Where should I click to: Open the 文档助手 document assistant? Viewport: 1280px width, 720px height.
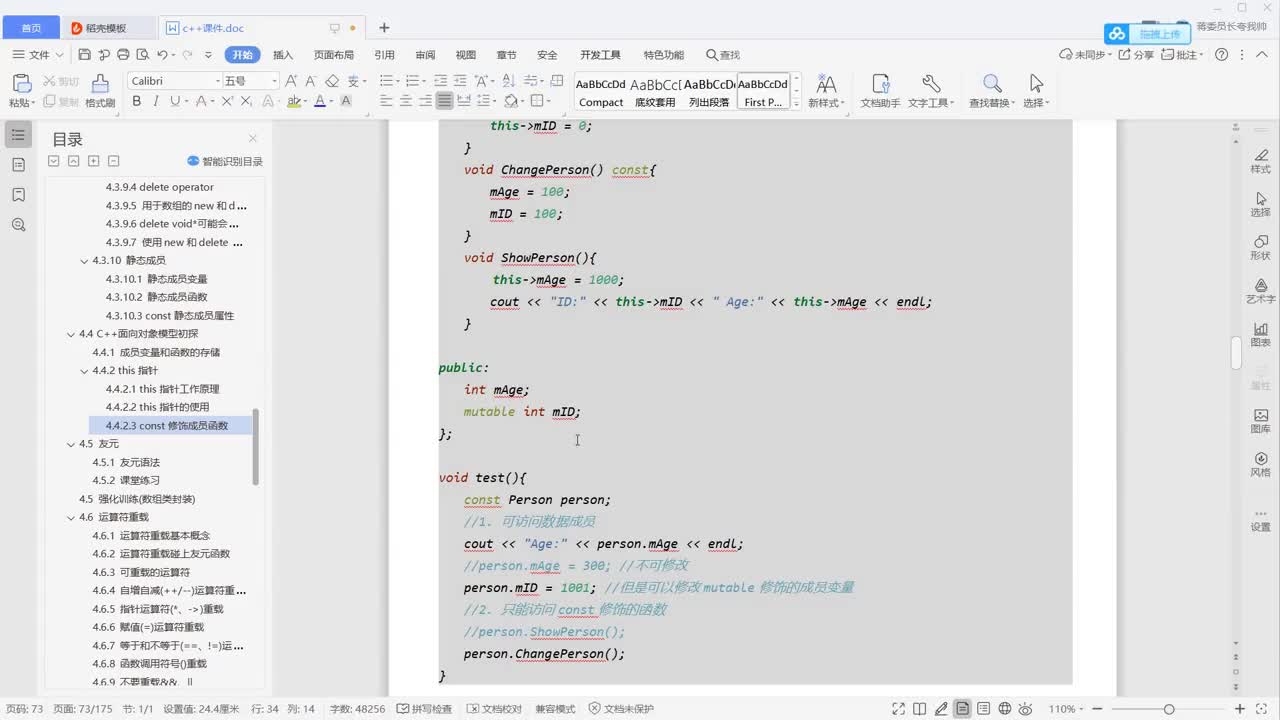click(x=881, y=91)
